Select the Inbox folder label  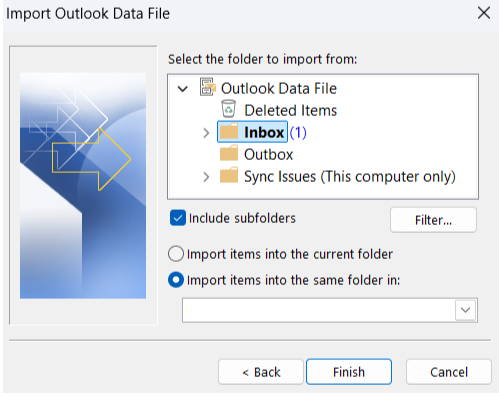click(264, 132)
